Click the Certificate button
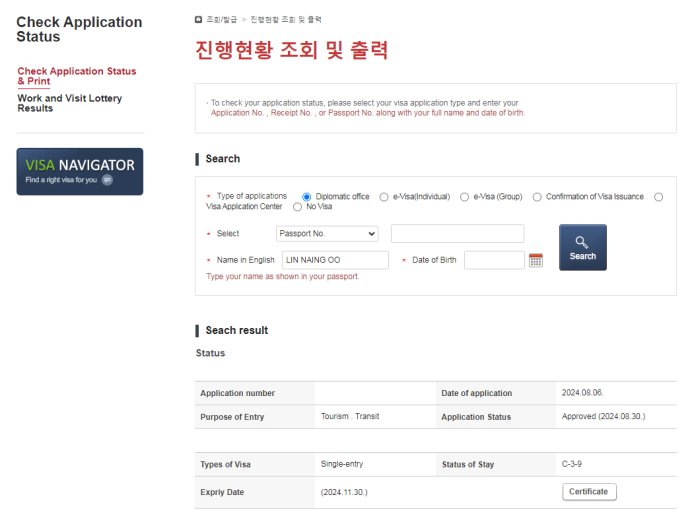Viewport: 694px width, 532px height. 589,492
